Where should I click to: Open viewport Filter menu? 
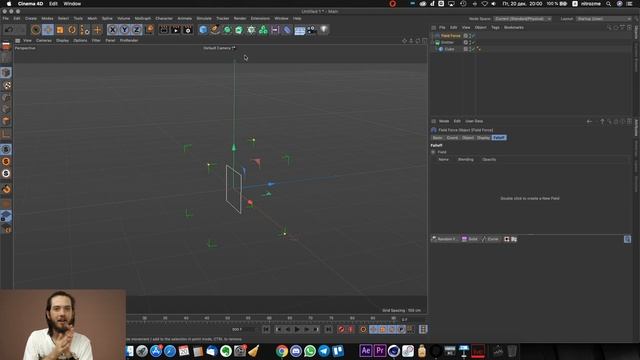click(96, 40)
